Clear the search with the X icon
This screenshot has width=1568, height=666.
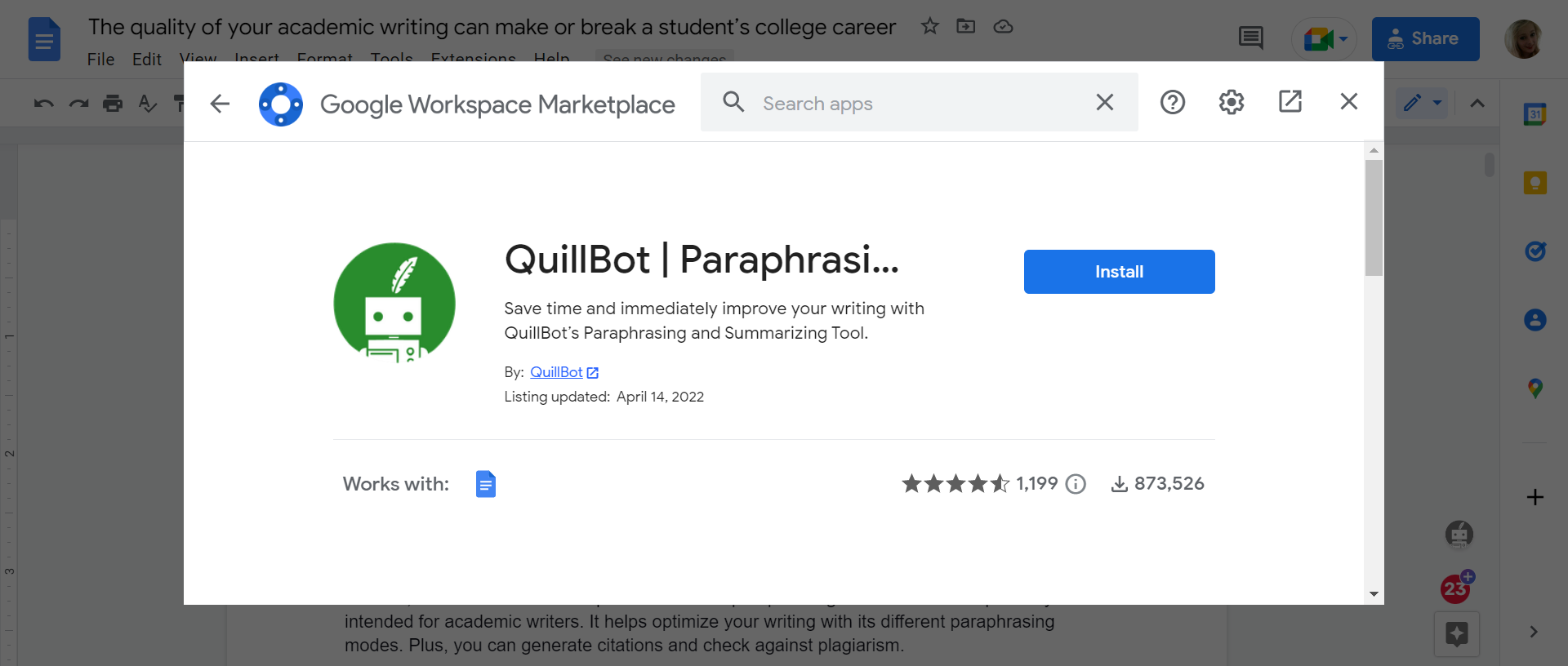click(x=1105, y=102)
